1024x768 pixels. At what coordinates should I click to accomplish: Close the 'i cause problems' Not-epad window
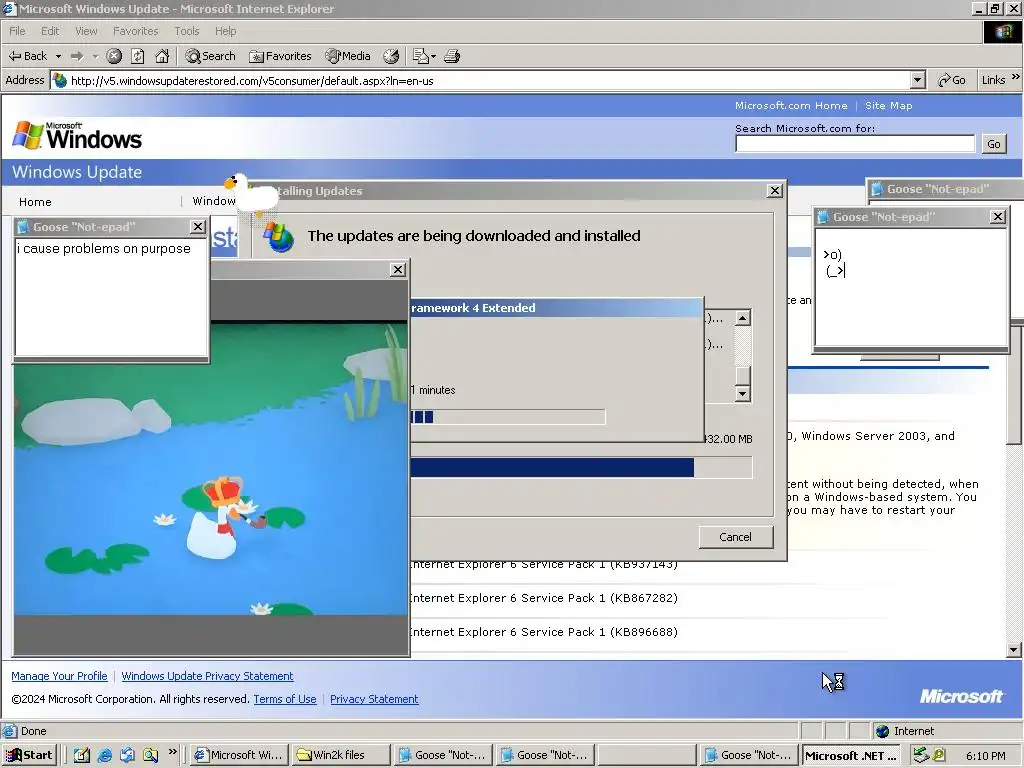(198, 227)
